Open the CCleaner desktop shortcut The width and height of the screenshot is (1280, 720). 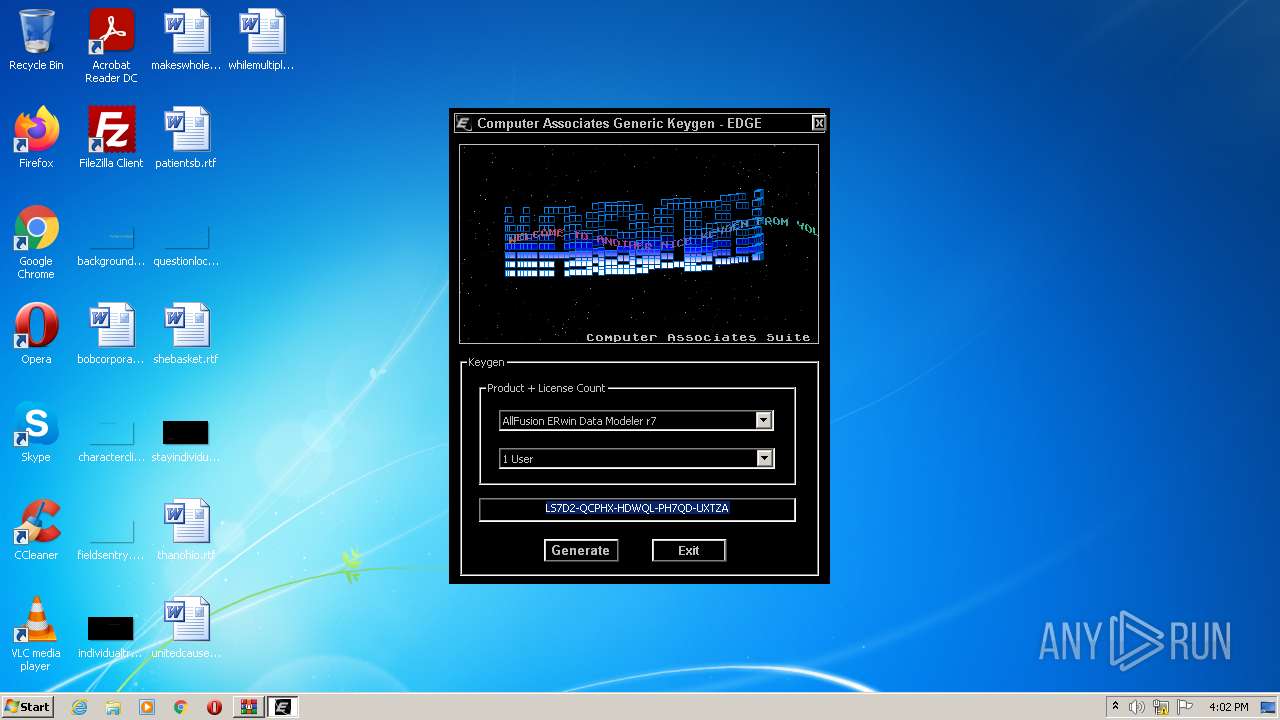tap(36, 530)
